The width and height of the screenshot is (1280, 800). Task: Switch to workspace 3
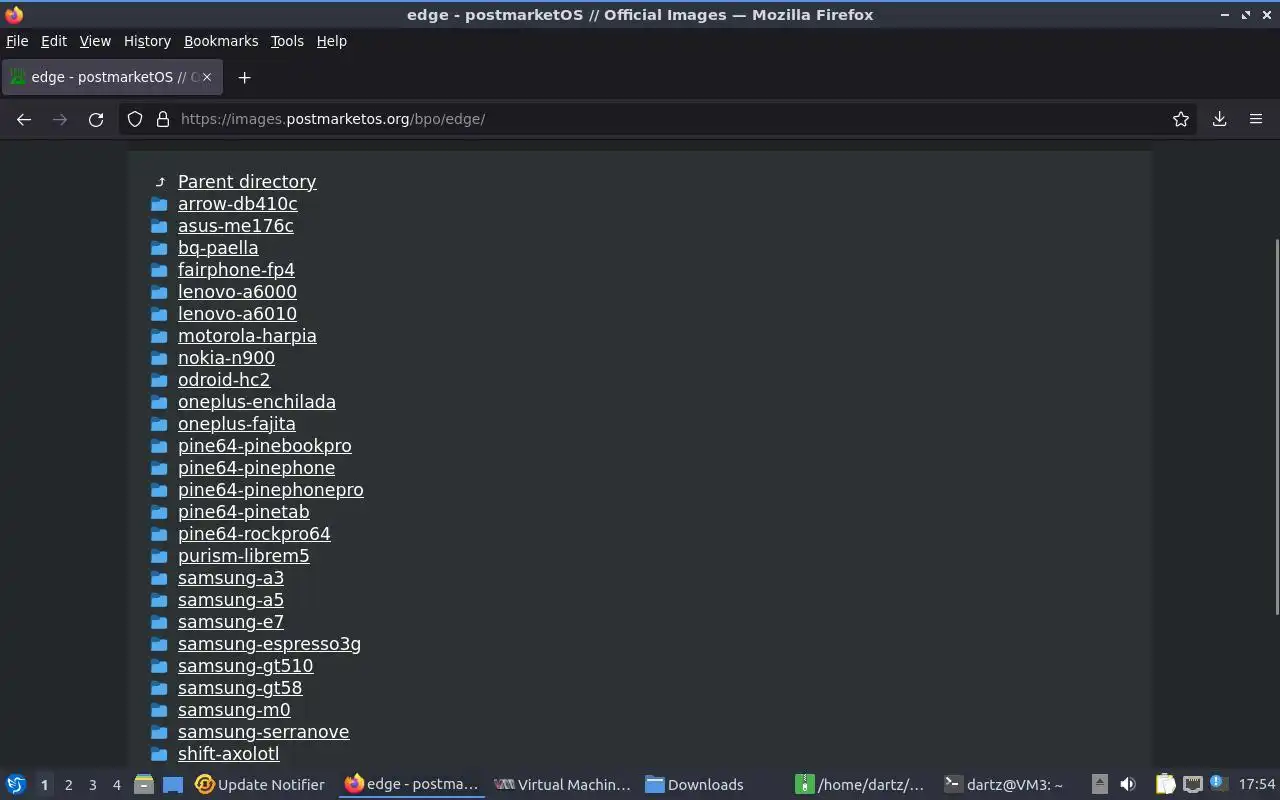pyautogui.click(x=92, y=785)
